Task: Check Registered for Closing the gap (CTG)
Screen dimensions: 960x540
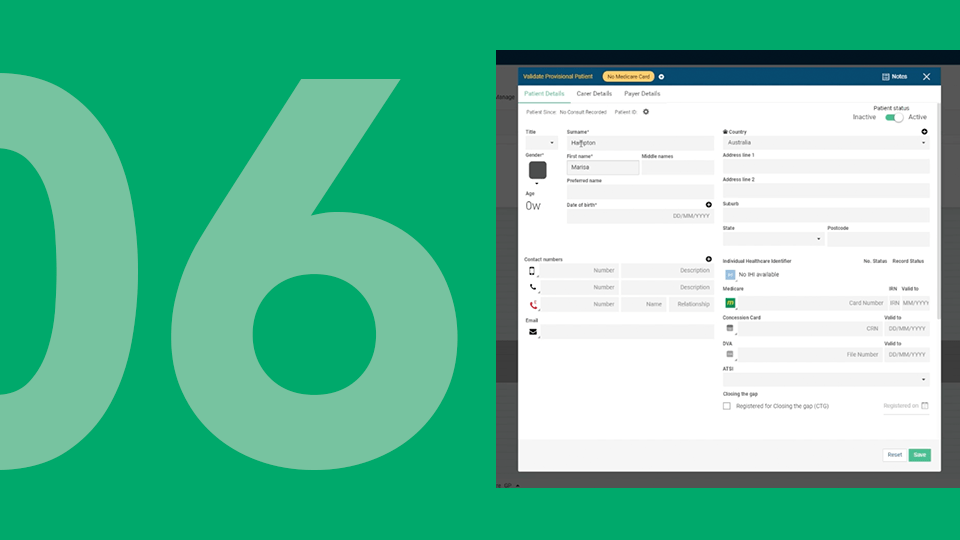Action: coord(727,406)
